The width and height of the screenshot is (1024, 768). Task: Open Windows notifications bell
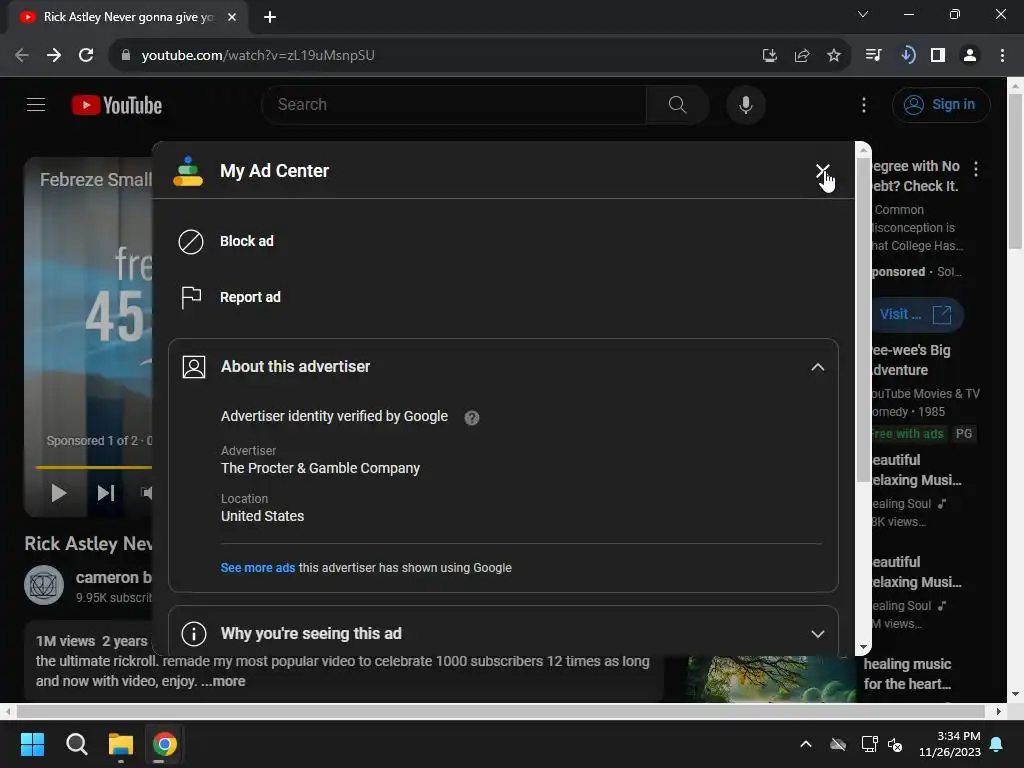point(997,744)
